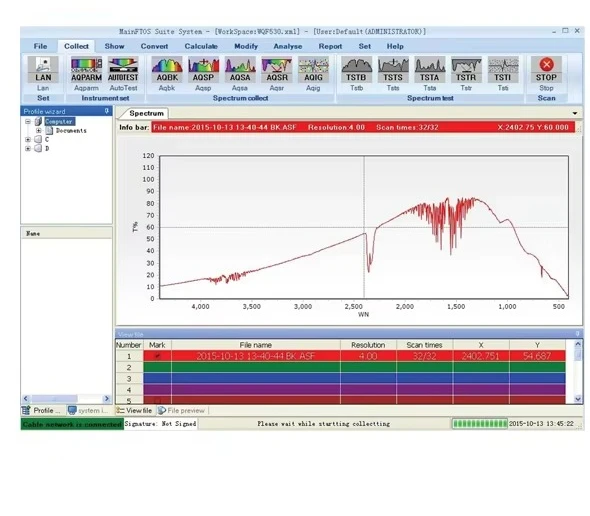Open the Modify menu
The height and width of the screenshot is (516, 590).
246,46
